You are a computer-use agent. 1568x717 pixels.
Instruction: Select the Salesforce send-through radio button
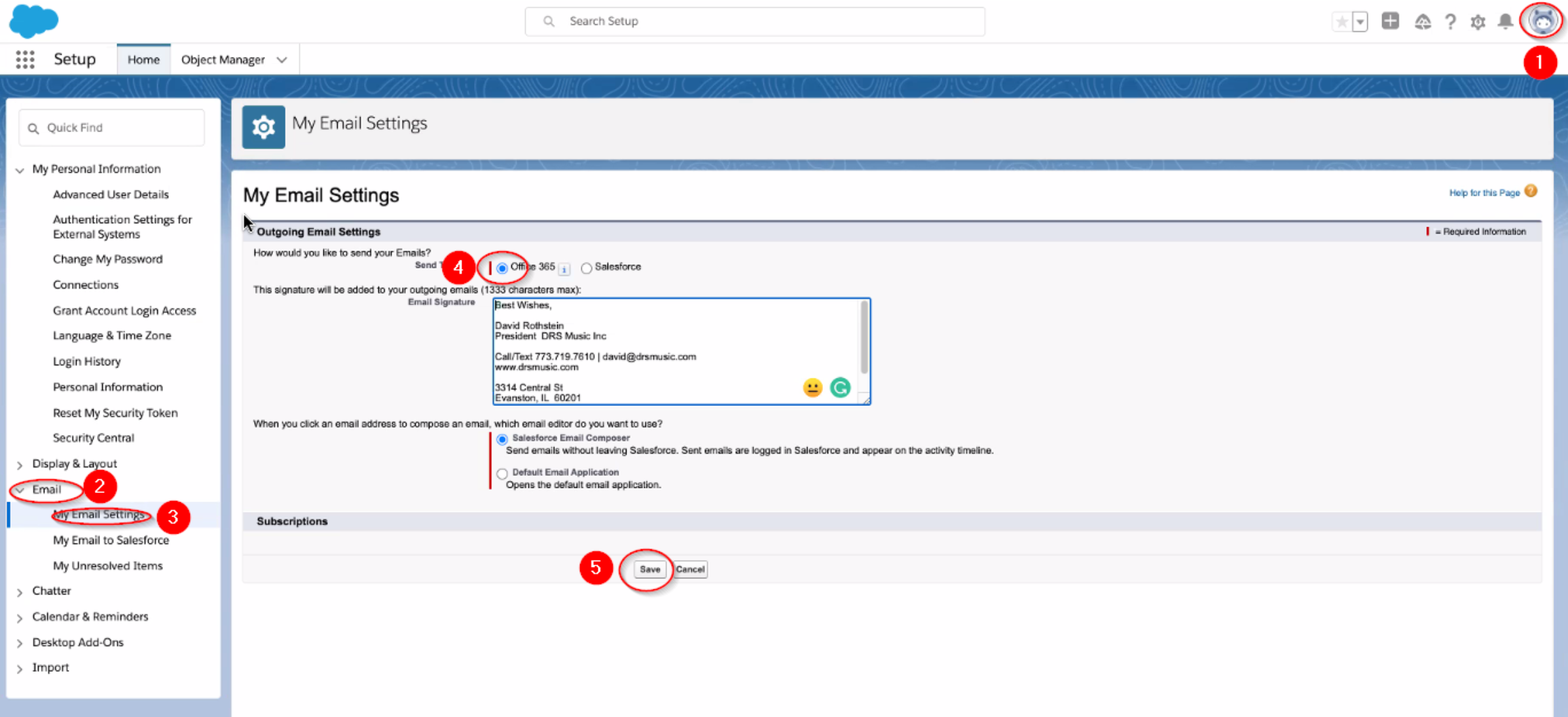tap(587, 268)
